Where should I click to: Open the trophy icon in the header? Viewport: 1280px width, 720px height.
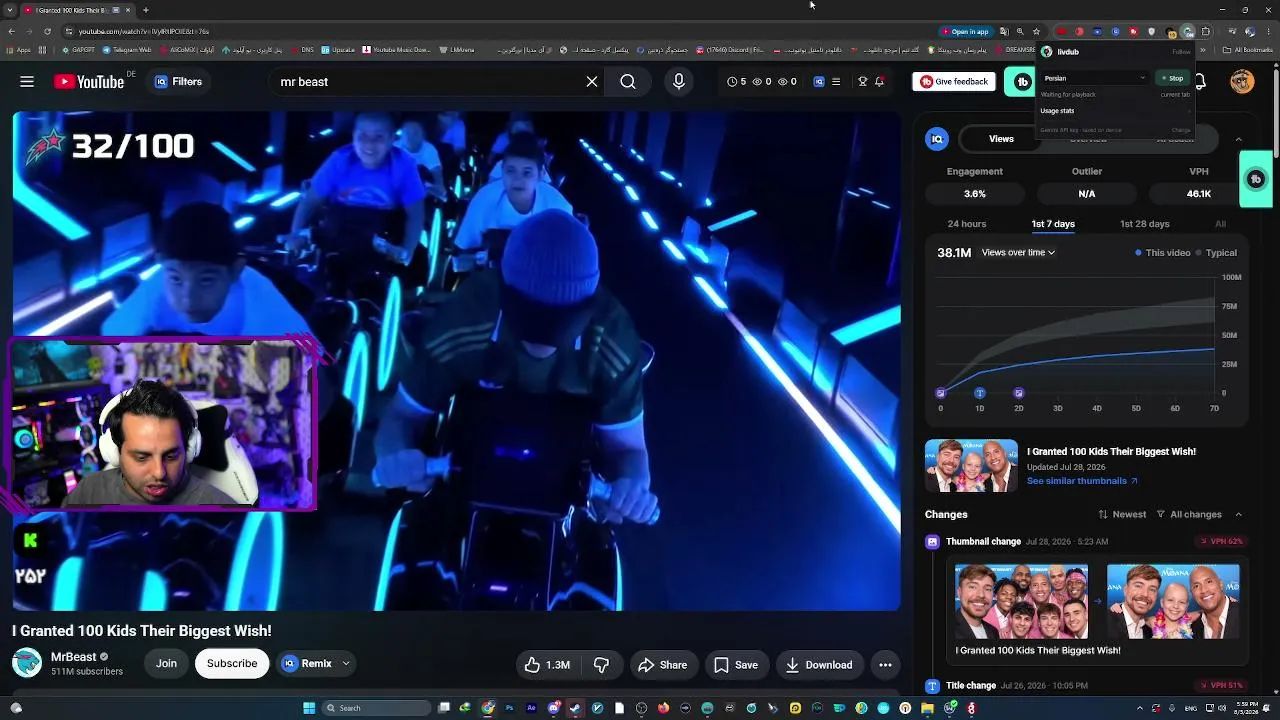(862, 82)
